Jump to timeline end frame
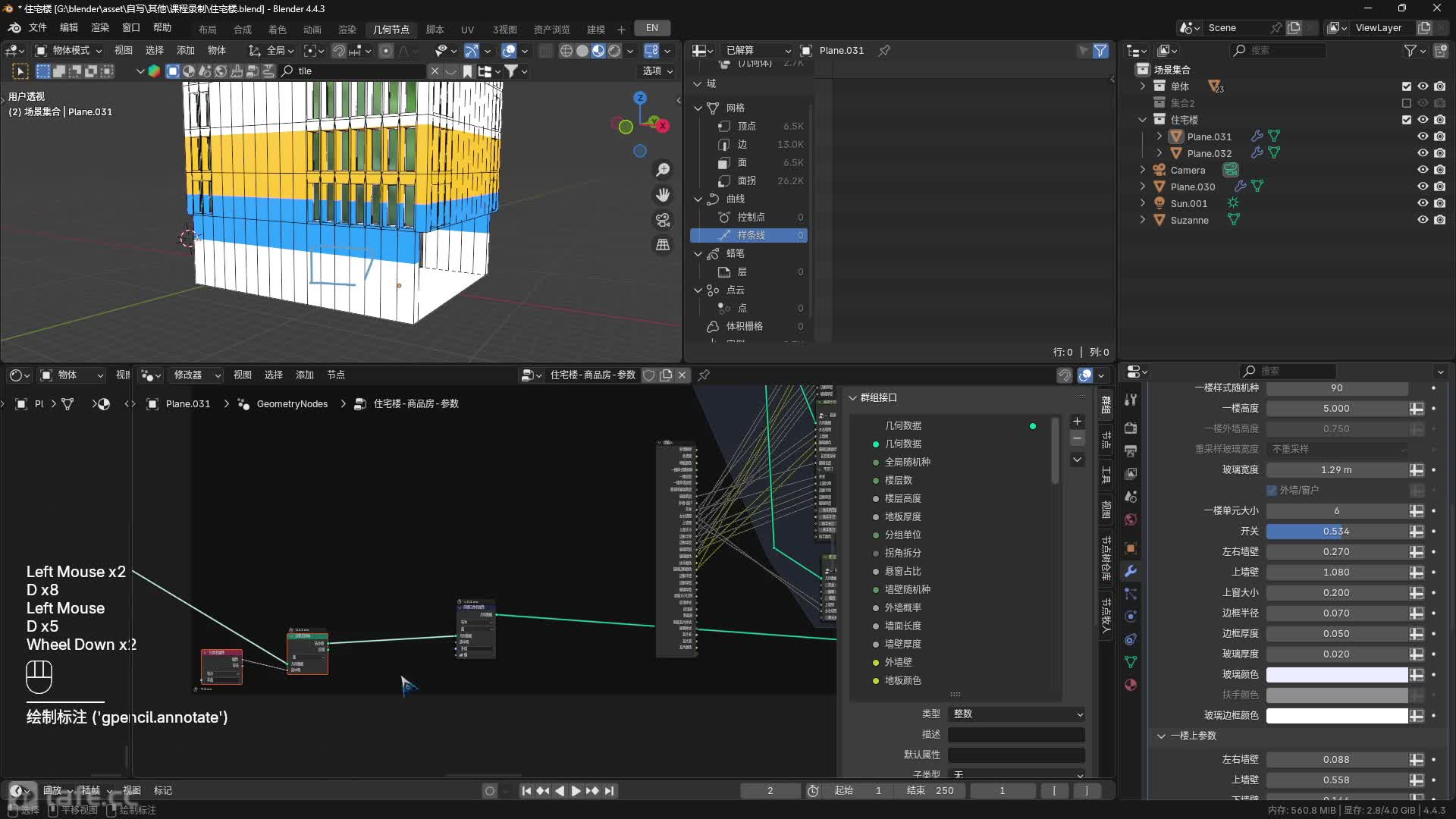 coord(609,791)
